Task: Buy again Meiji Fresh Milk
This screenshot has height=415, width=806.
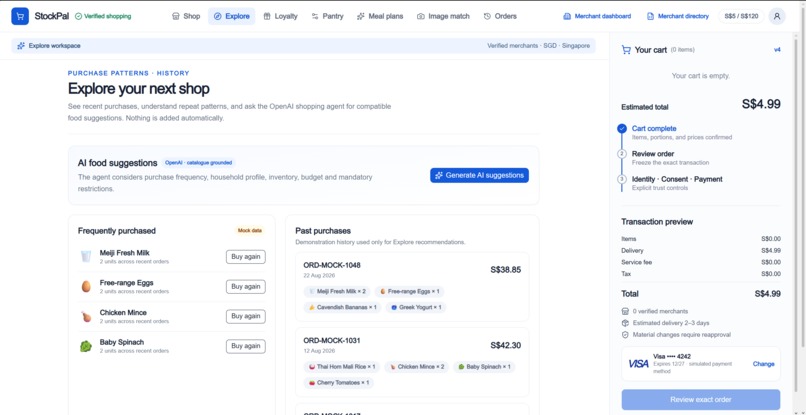Action: 246,257
